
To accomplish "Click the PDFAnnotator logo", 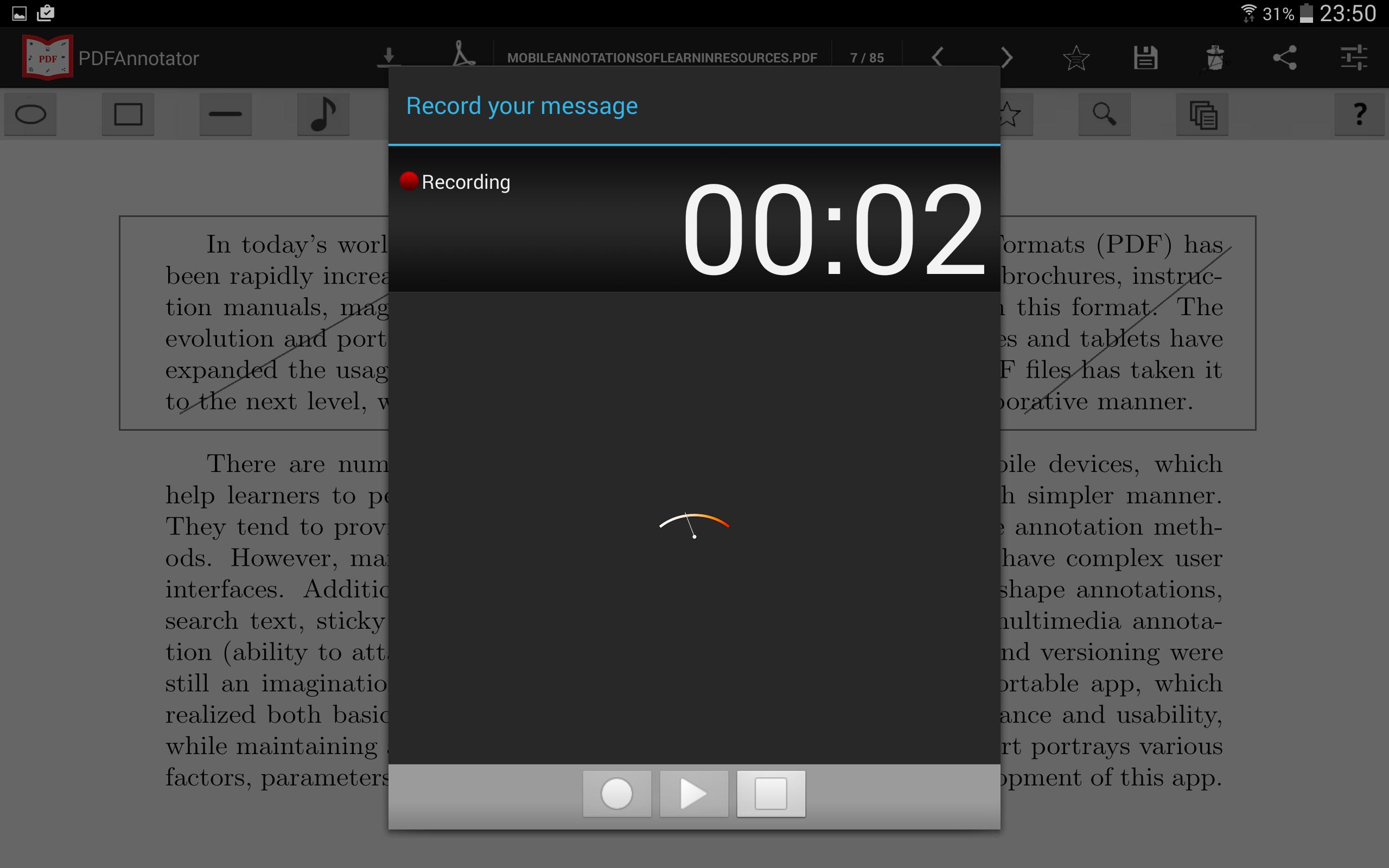I will pyautogui.click(x=48, y=57).
